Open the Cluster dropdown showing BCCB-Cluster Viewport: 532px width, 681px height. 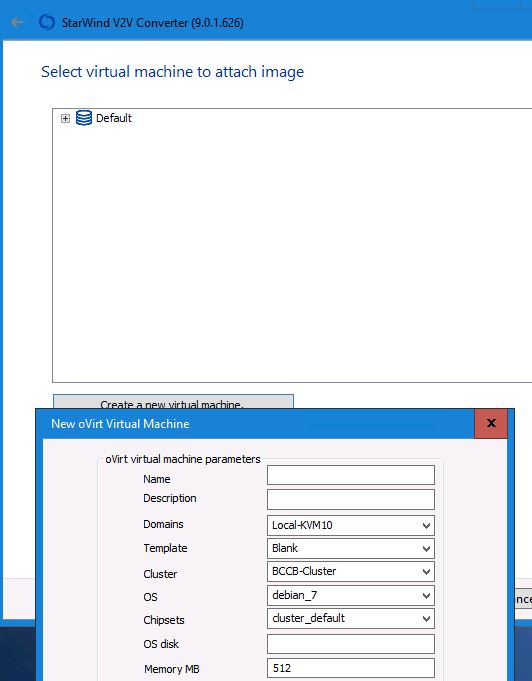(x=350, y=572)
